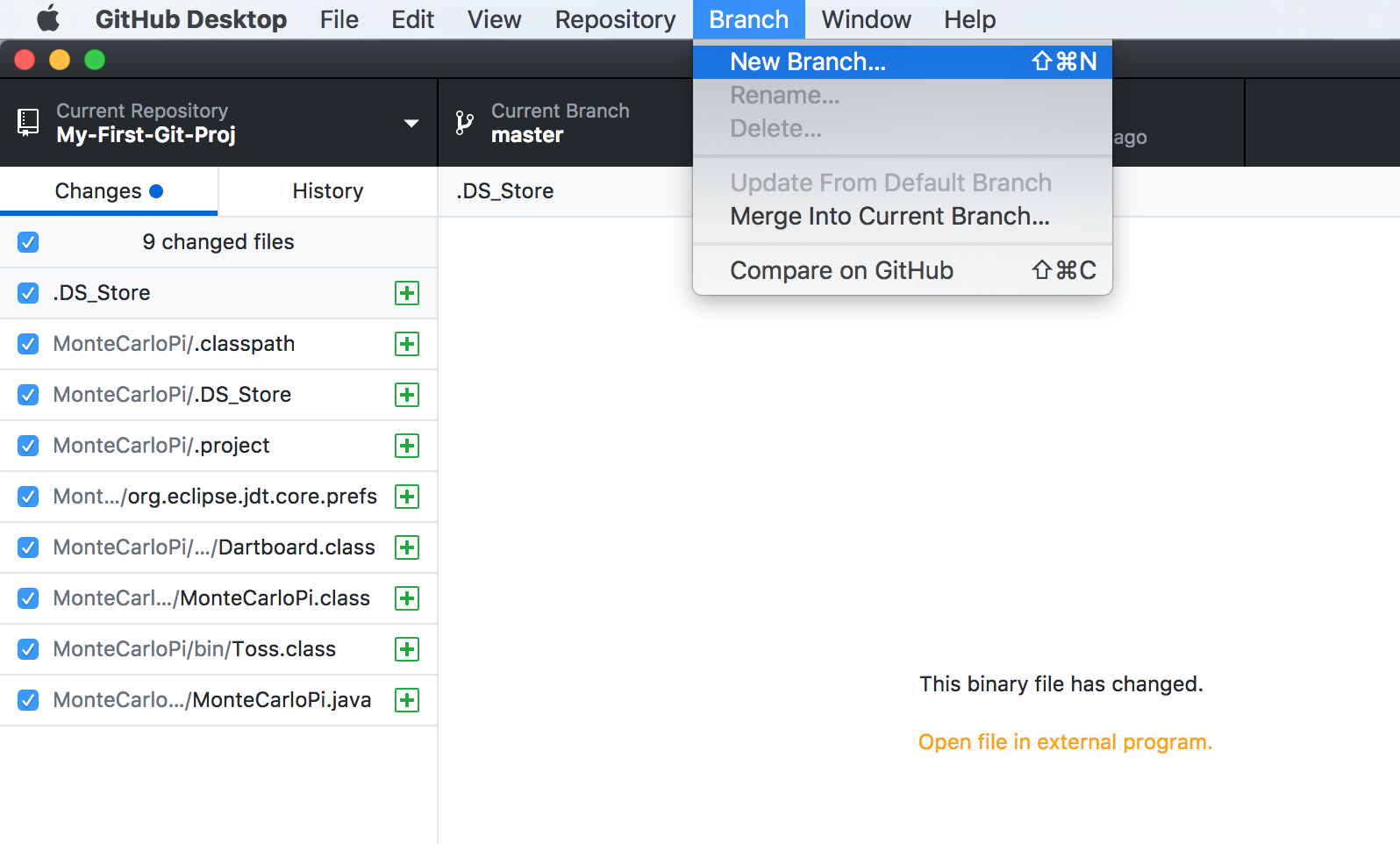Click the branch icon beside Current Branch

click(x=465, y=123)
